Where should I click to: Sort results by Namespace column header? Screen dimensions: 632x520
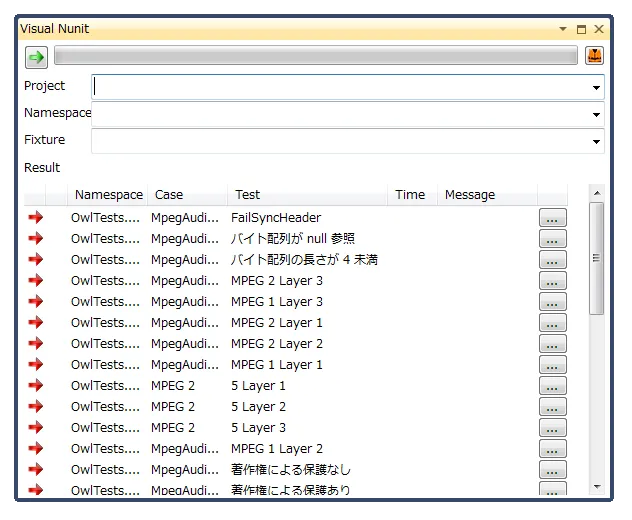(x=108, y=195)
